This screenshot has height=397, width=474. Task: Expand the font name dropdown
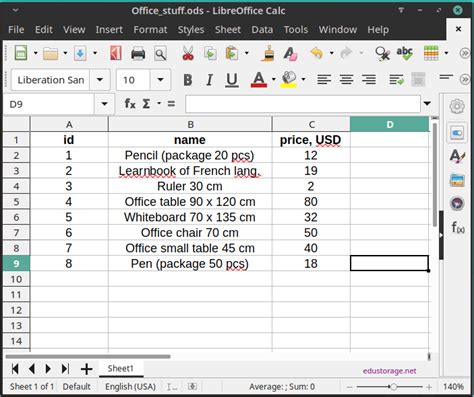[99, 80]
